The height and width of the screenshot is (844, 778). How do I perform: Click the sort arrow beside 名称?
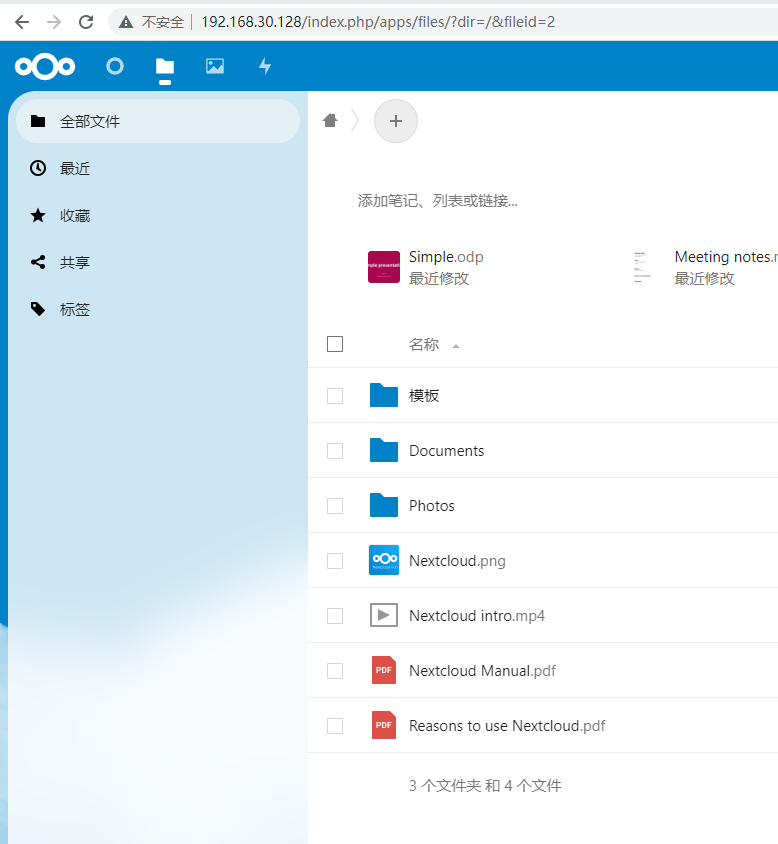click(456, 346)
